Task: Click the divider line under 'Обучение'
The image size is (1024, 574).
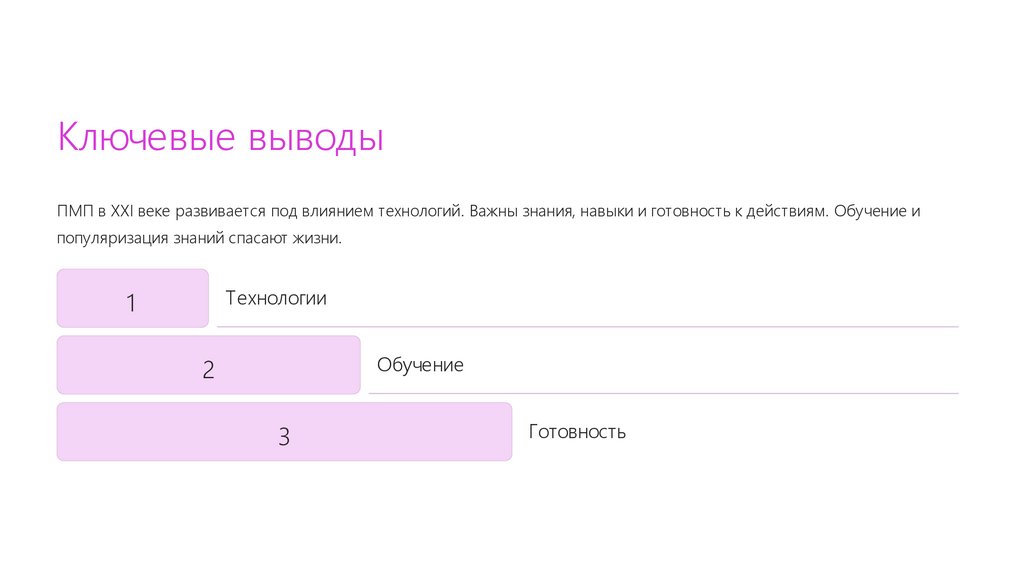Action: coord(663,393)
